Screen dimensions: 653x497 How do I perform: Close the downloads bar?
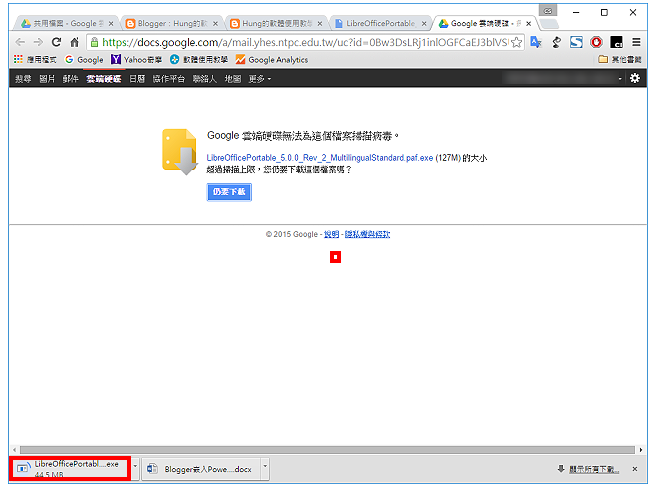point(635,469)
